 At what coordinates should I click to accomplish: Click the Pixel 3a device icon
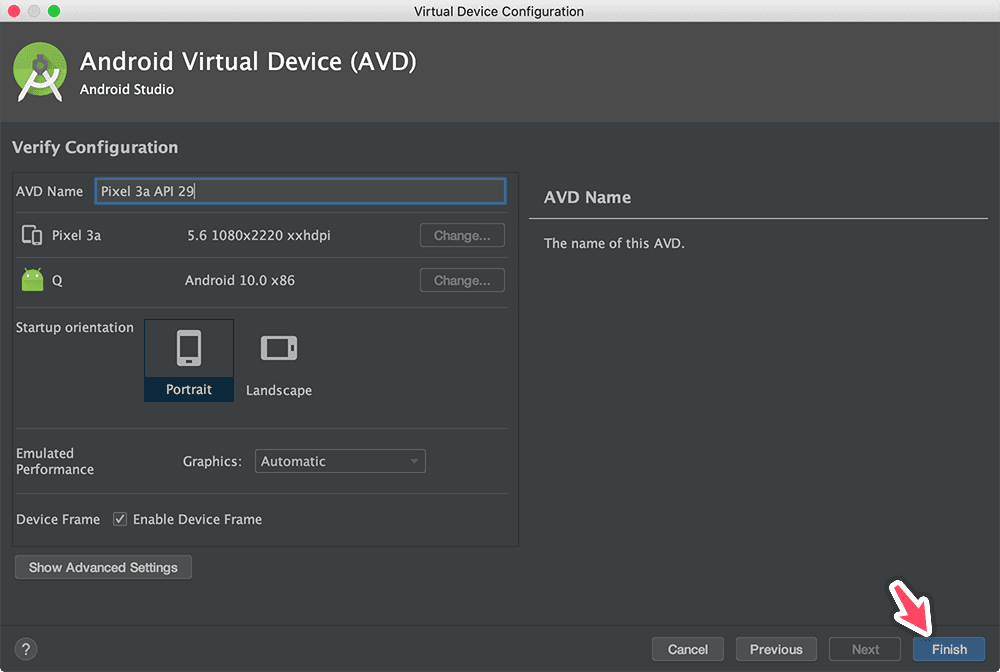(x=32, y=235)
